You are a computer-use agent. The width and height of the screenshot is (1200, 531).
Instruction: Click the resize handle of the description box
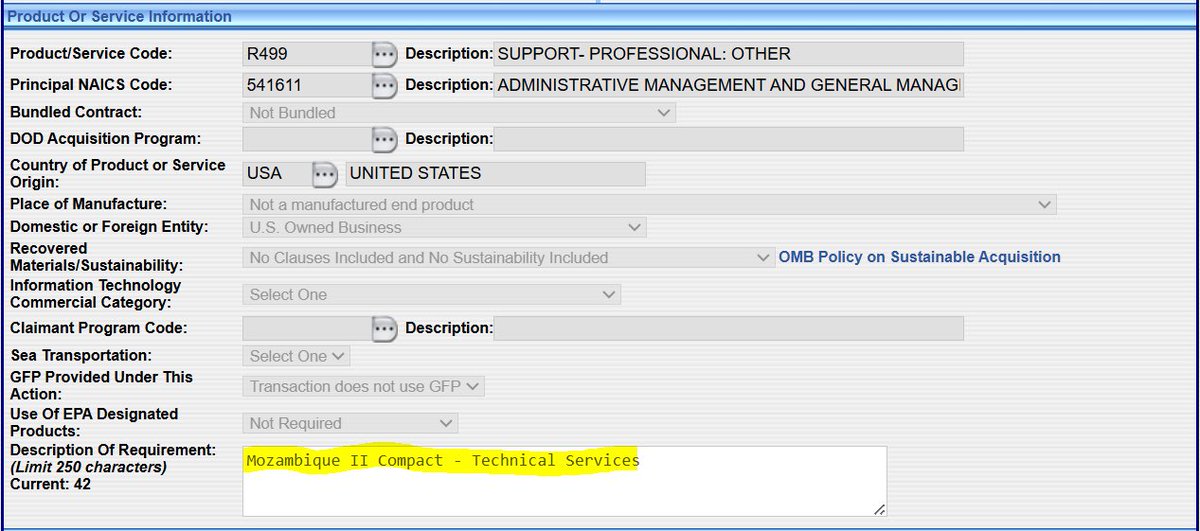click(879, 510)
